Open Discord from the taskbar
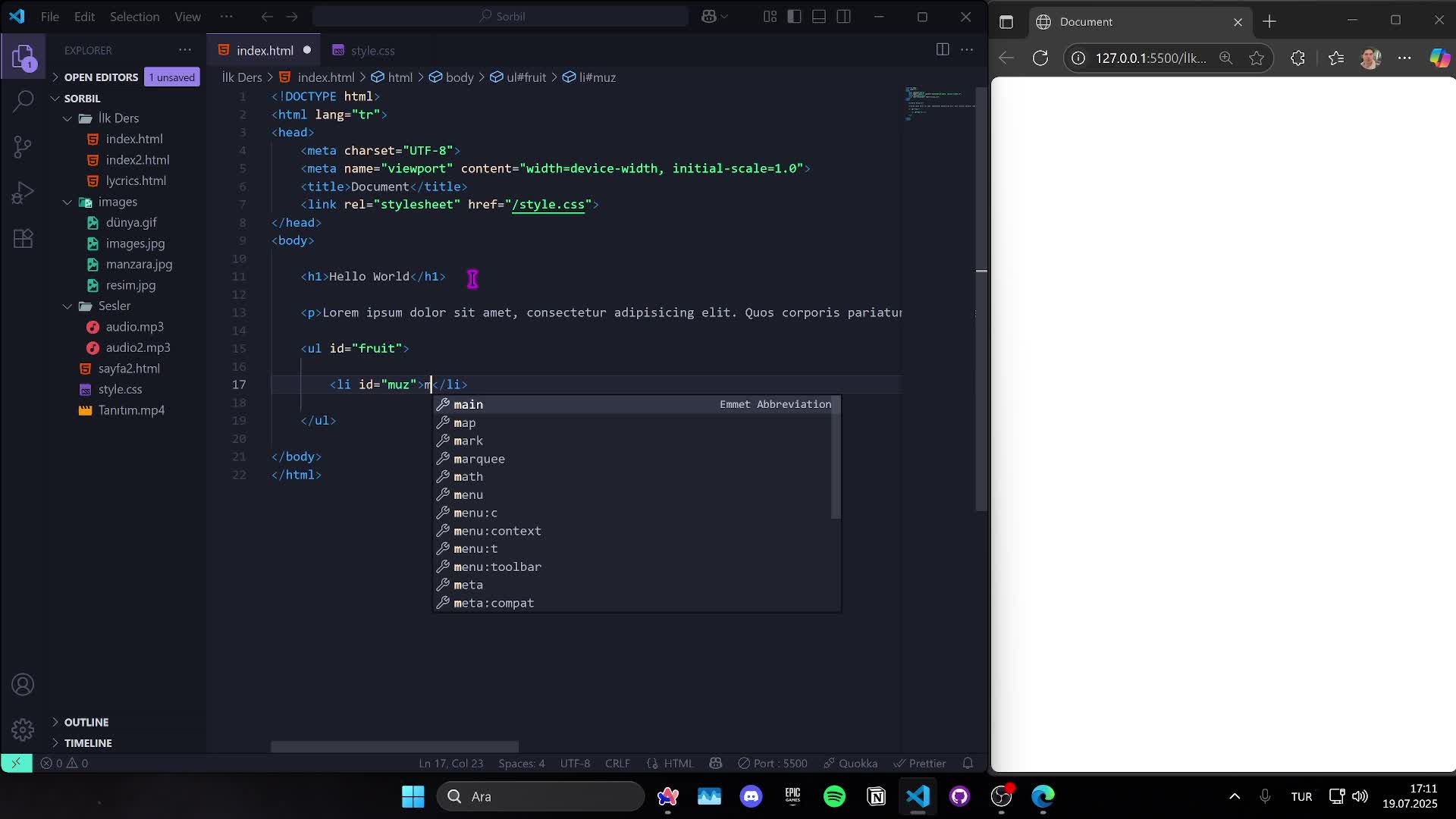This screenshot has height=819, width=1456. [751, 796]
